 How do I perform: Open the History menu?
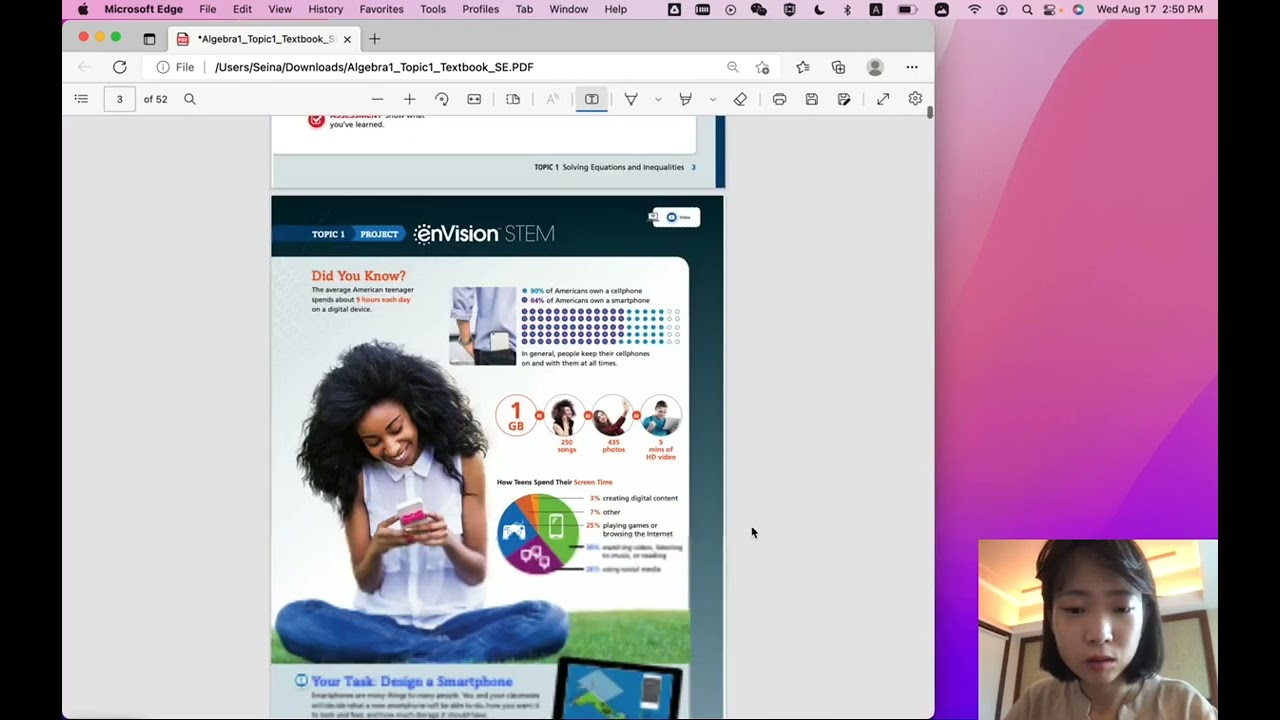326,9
